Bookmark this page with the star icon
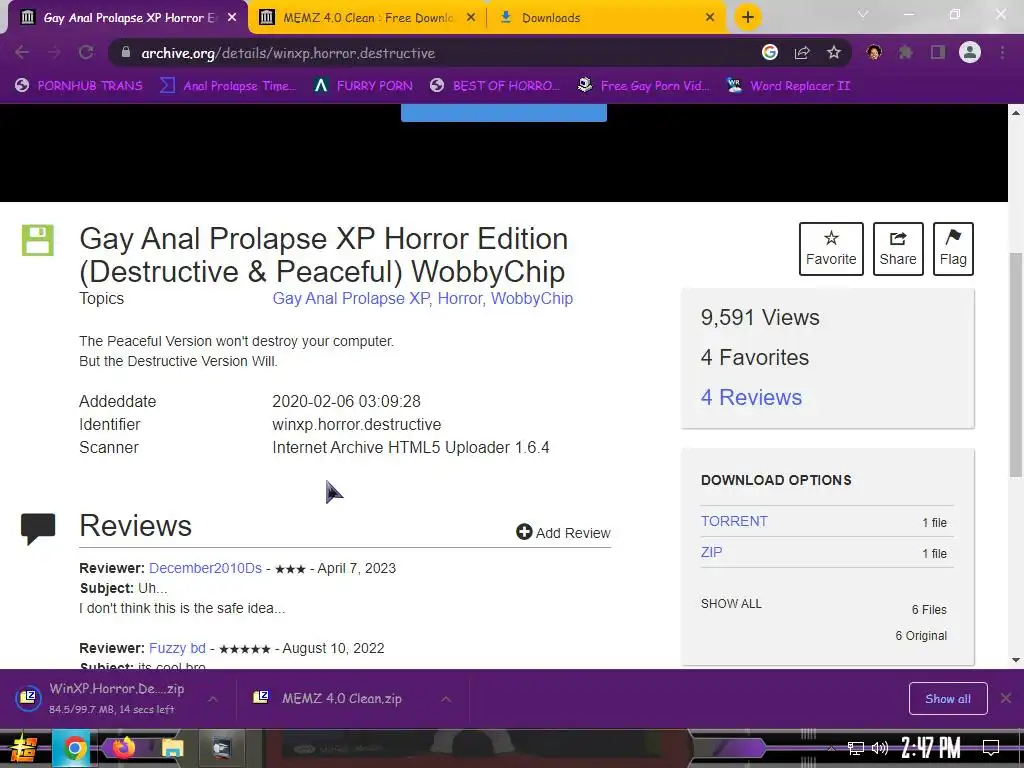This screenshot has height=768, width=1024. [834, 53]
